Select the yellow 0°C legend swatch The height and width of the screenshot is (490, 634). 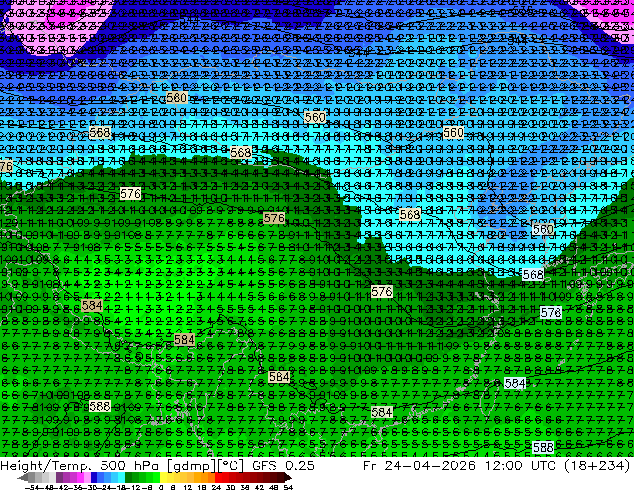pos(163,477)
